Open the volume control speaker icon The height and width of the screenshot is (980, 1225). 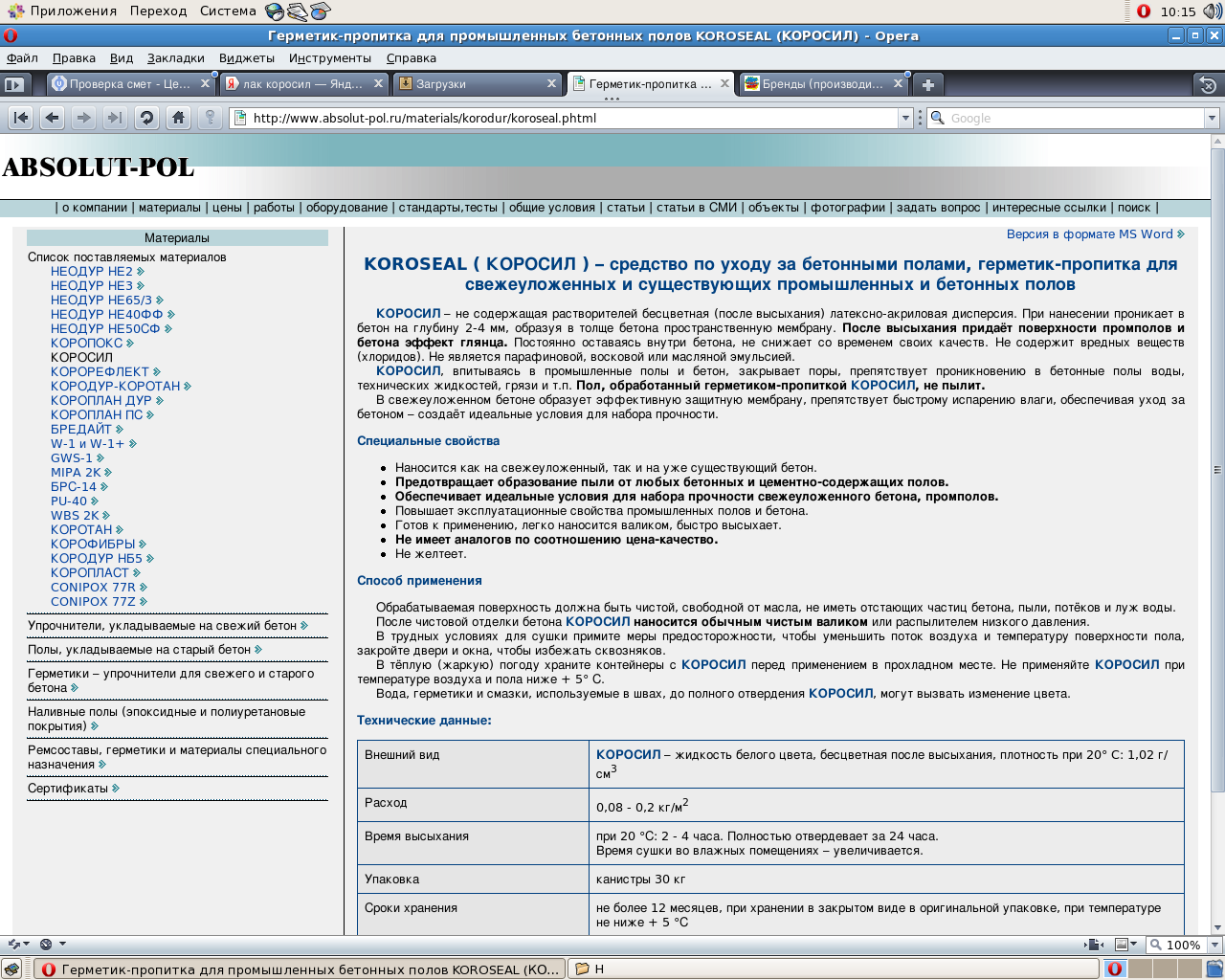1212,11
